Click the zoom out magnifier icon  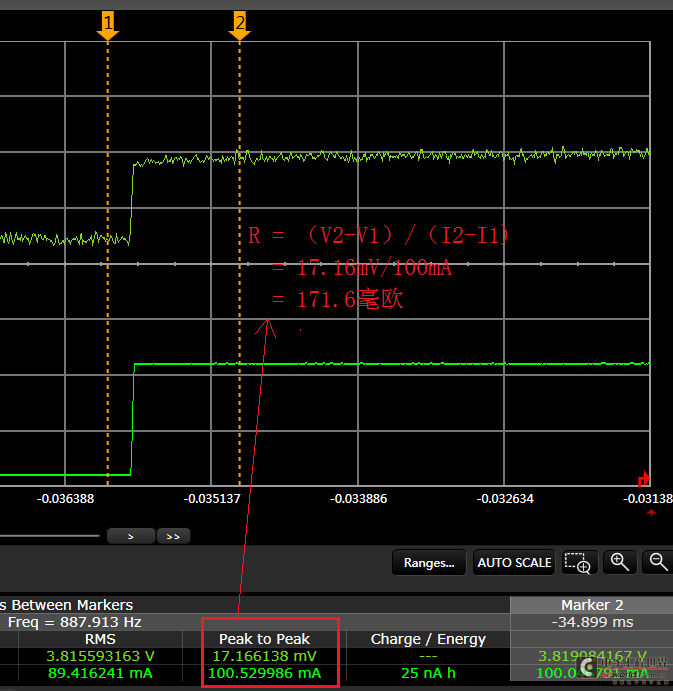[x=658, y=562]
